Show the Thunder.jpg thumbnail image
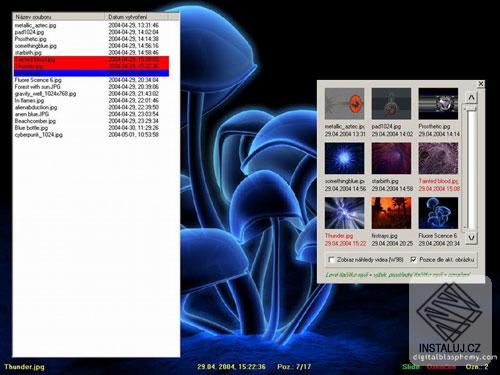The image size is (500, 375). coord(344,213)
